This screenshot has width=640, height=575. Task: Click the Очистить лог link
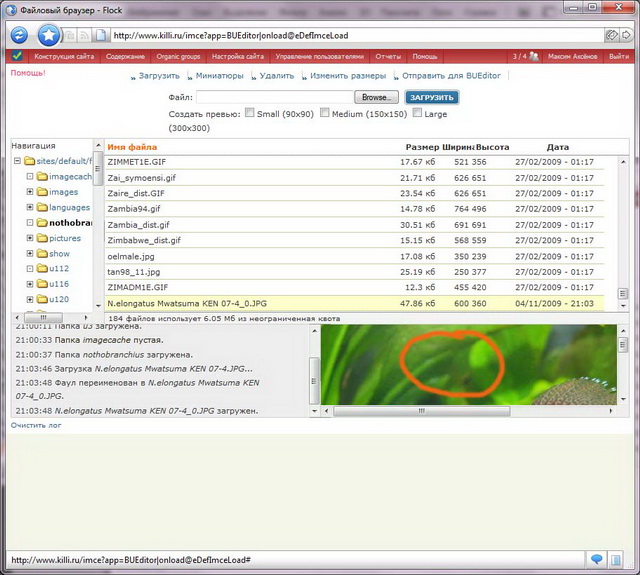coord(36,425)
